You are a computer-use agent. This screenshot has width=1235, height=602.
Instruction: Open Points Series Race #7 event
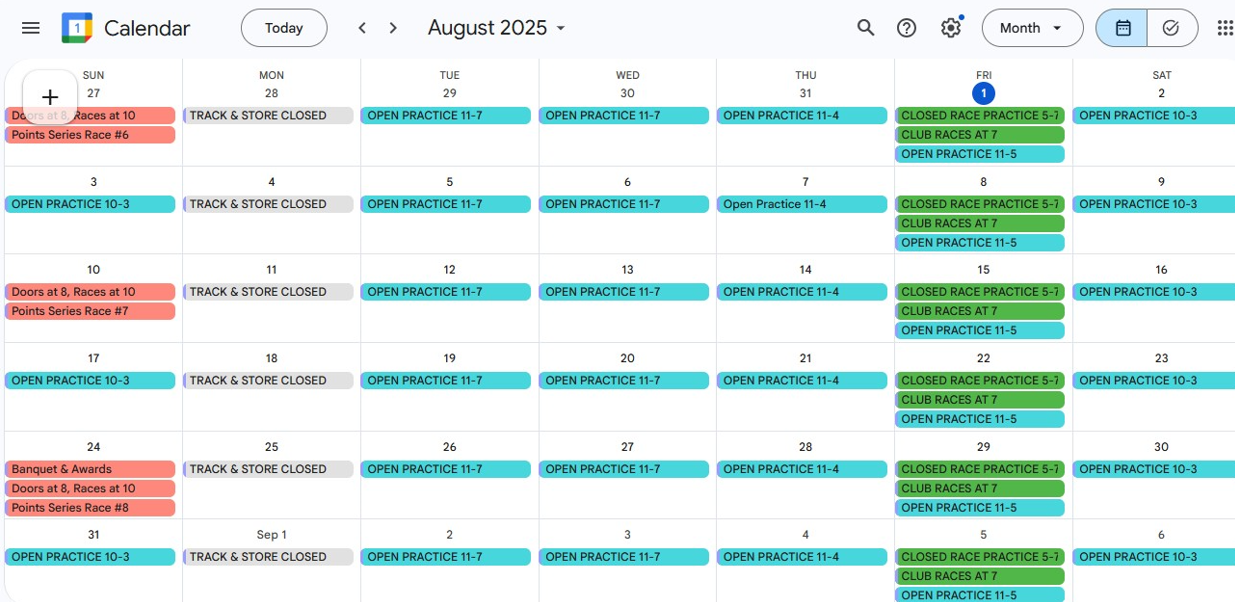(x=90, y=311)
